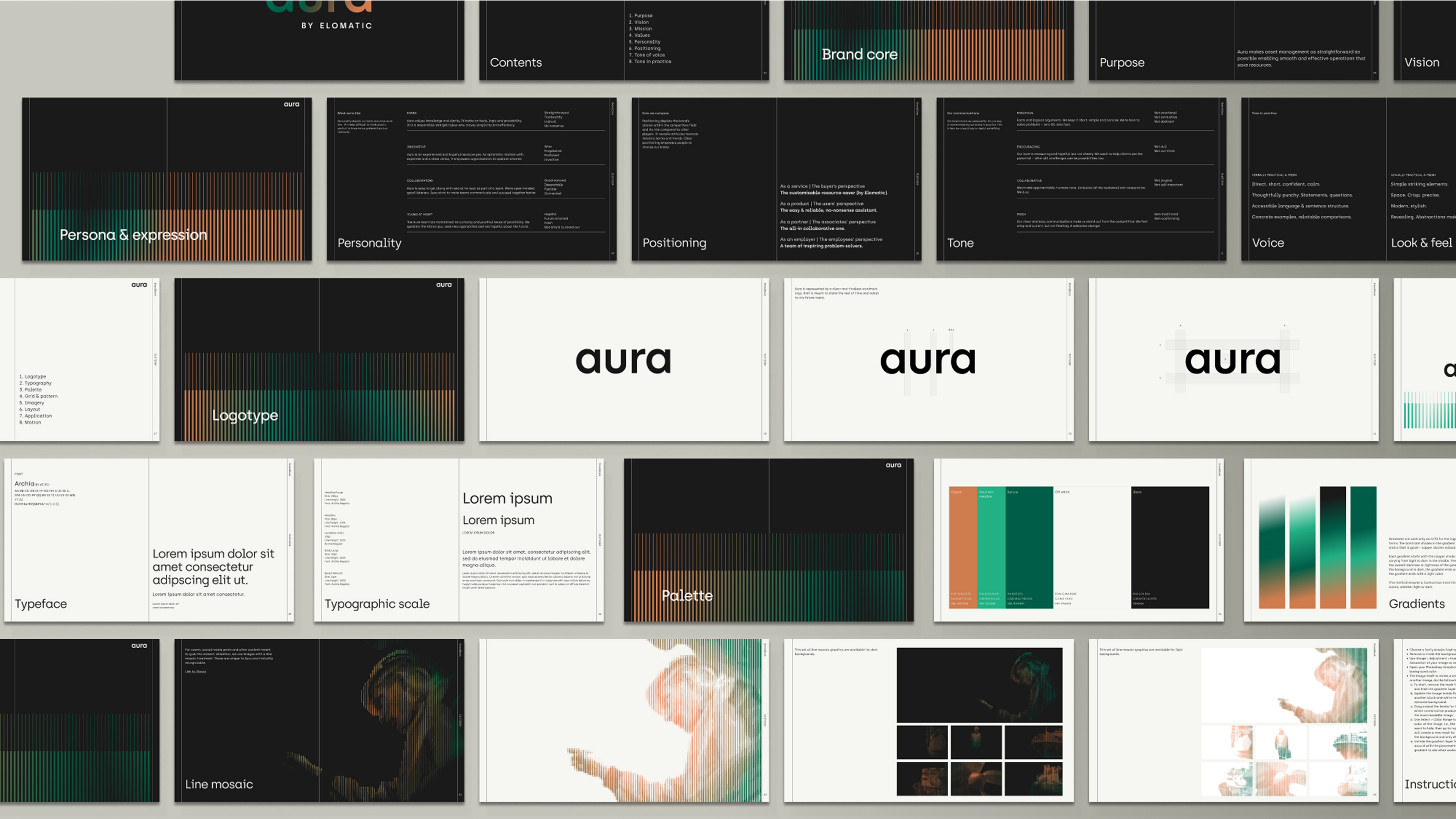Click the gradient bar with the black top
This screenshot has width=1456, height=819.
pos(1333,547)
